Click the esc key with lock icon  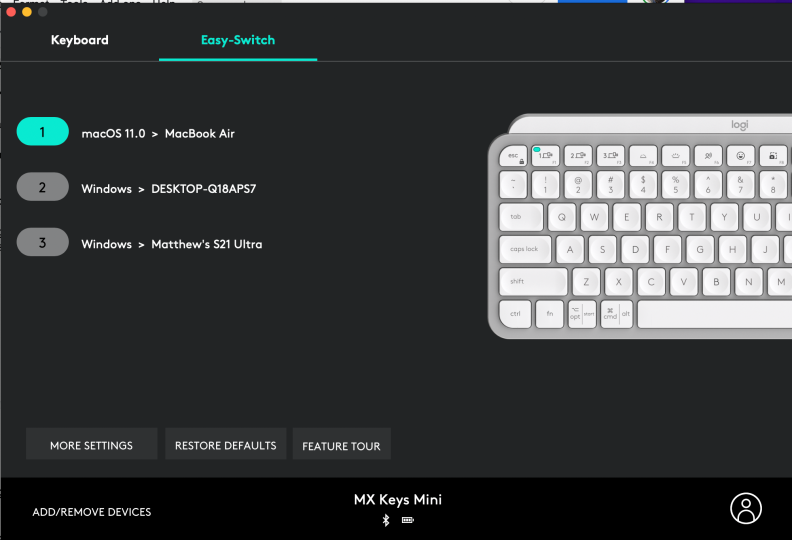[513, 156]
